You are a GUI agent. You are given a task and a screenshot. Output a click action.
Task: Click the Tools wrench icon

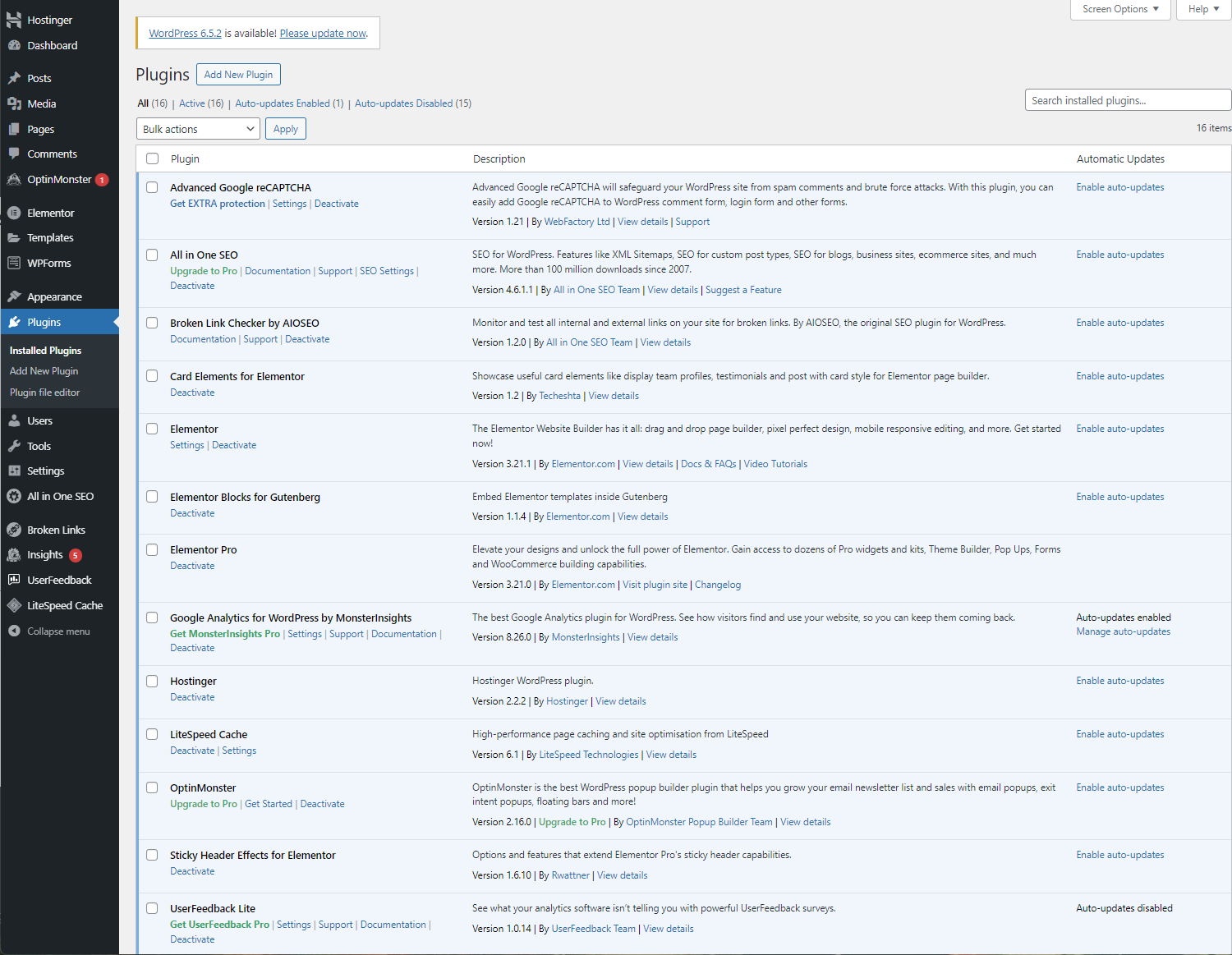(14, 446)
